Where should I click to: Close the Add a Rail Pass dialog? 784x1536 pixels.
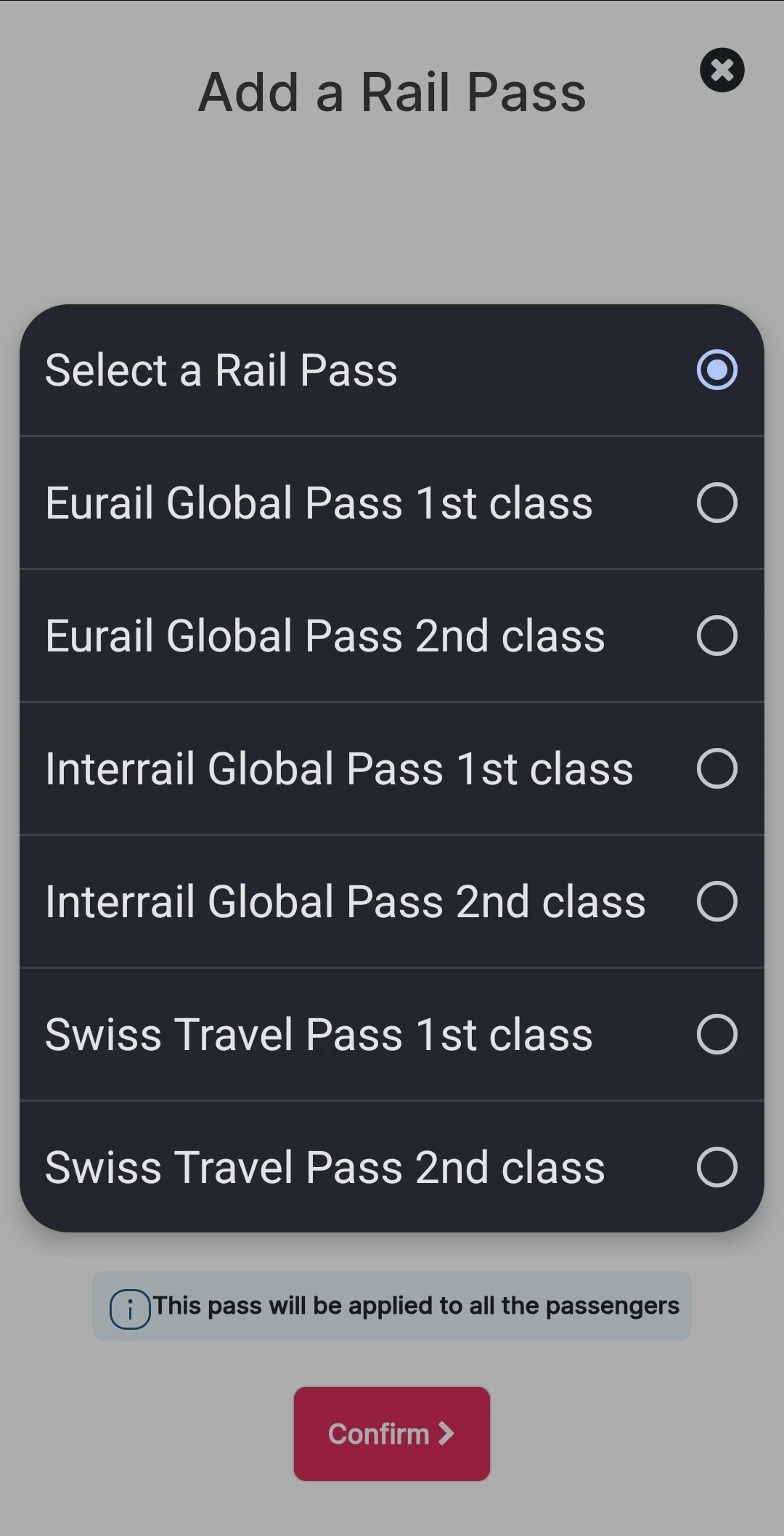pyautogui.click(x=722, y=70)
